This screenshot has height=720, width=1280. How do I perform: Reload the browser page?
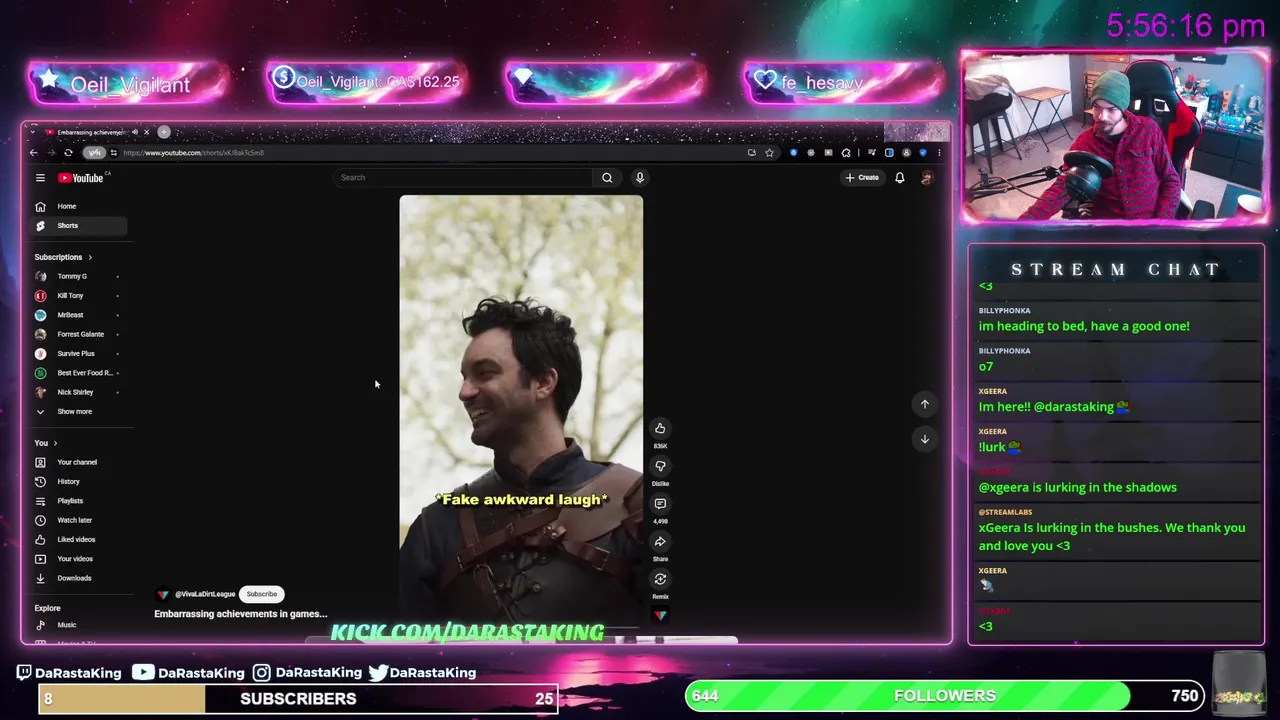pyautogui.click(x=68, y=153)
